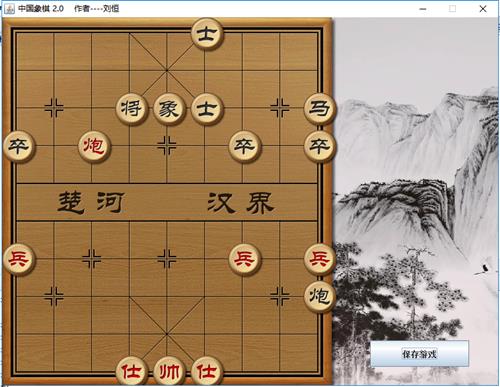Click the black 士 on the top edge

[207, 34]
